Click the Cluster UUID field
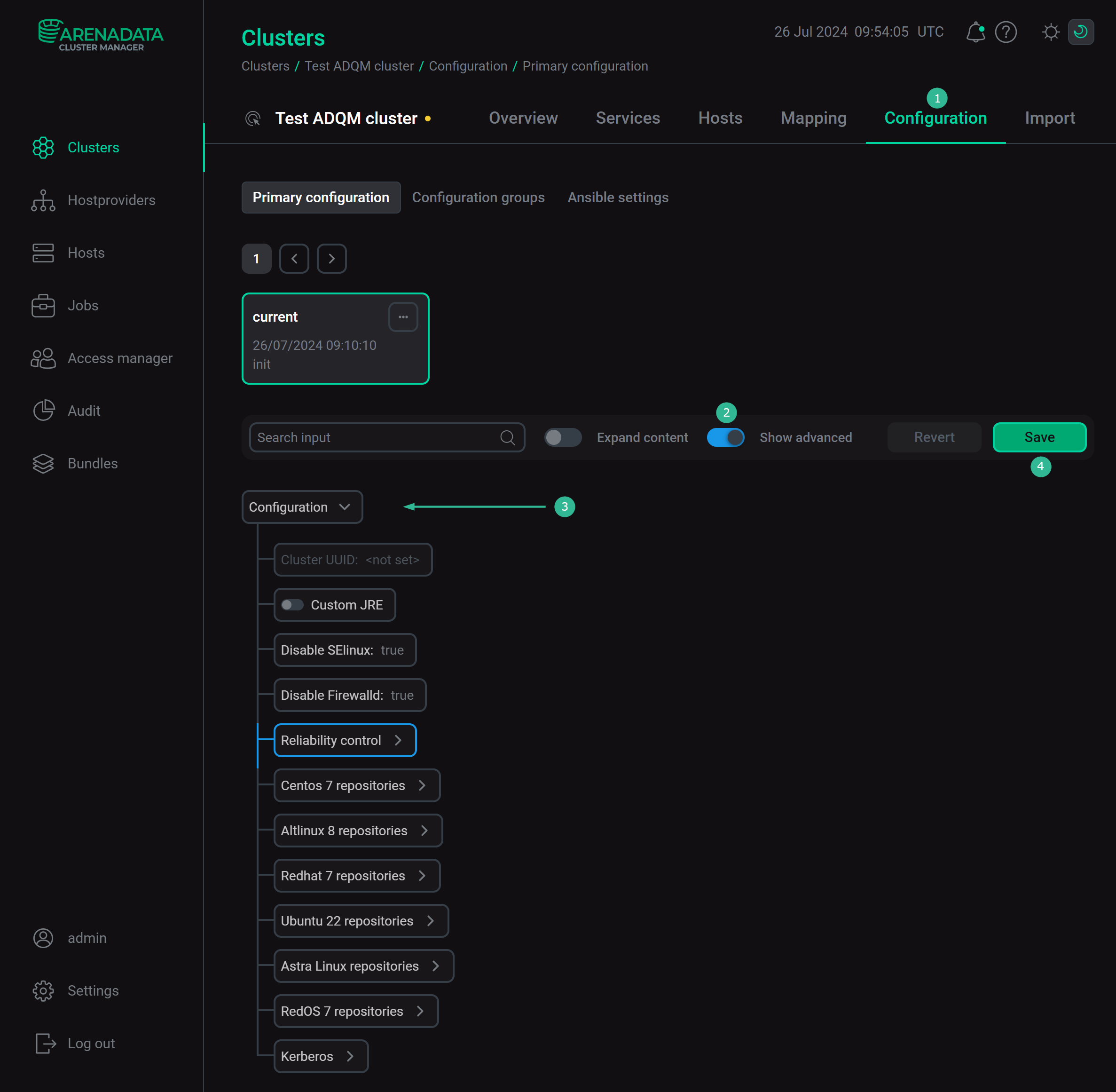 coord(353,560)
